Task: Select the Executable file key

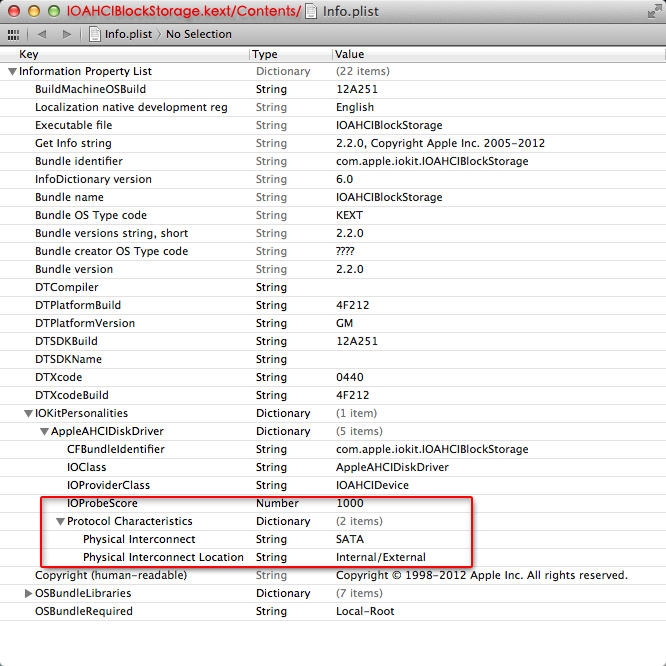Action: coord(73,125)
